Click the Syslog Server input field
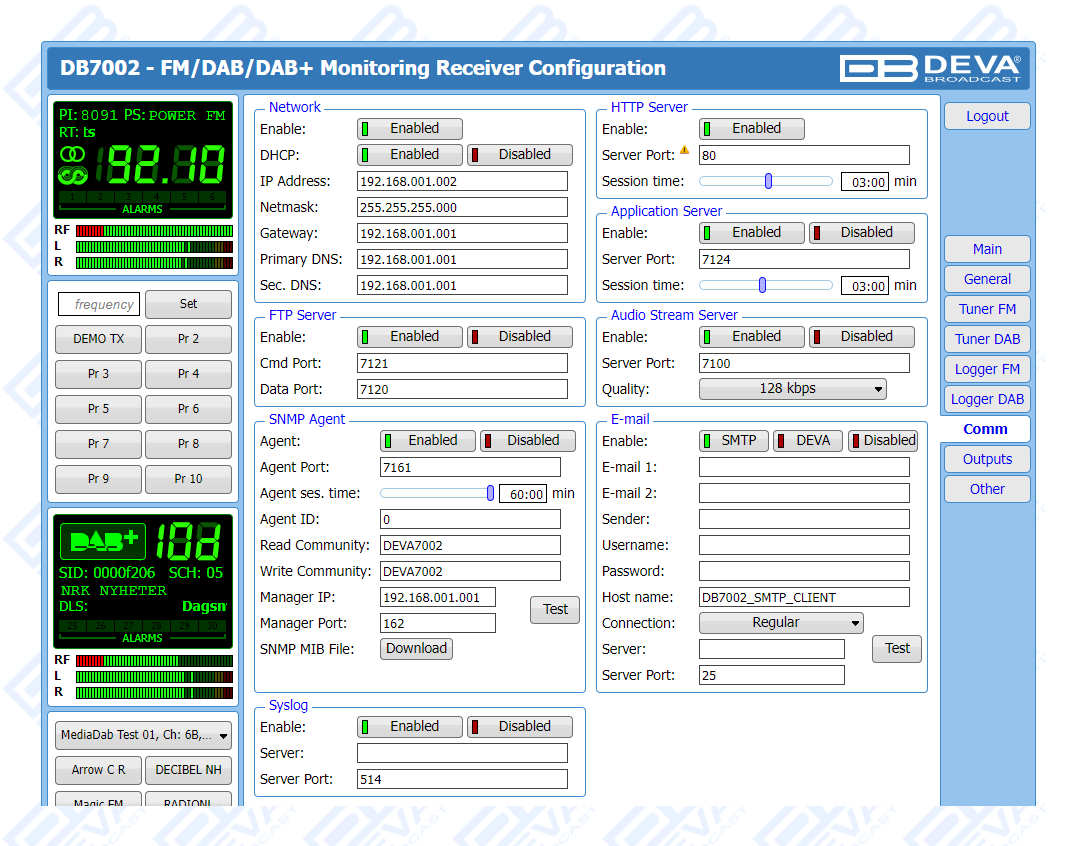This screenshot has height=846, width=1077. pos(462,753)
